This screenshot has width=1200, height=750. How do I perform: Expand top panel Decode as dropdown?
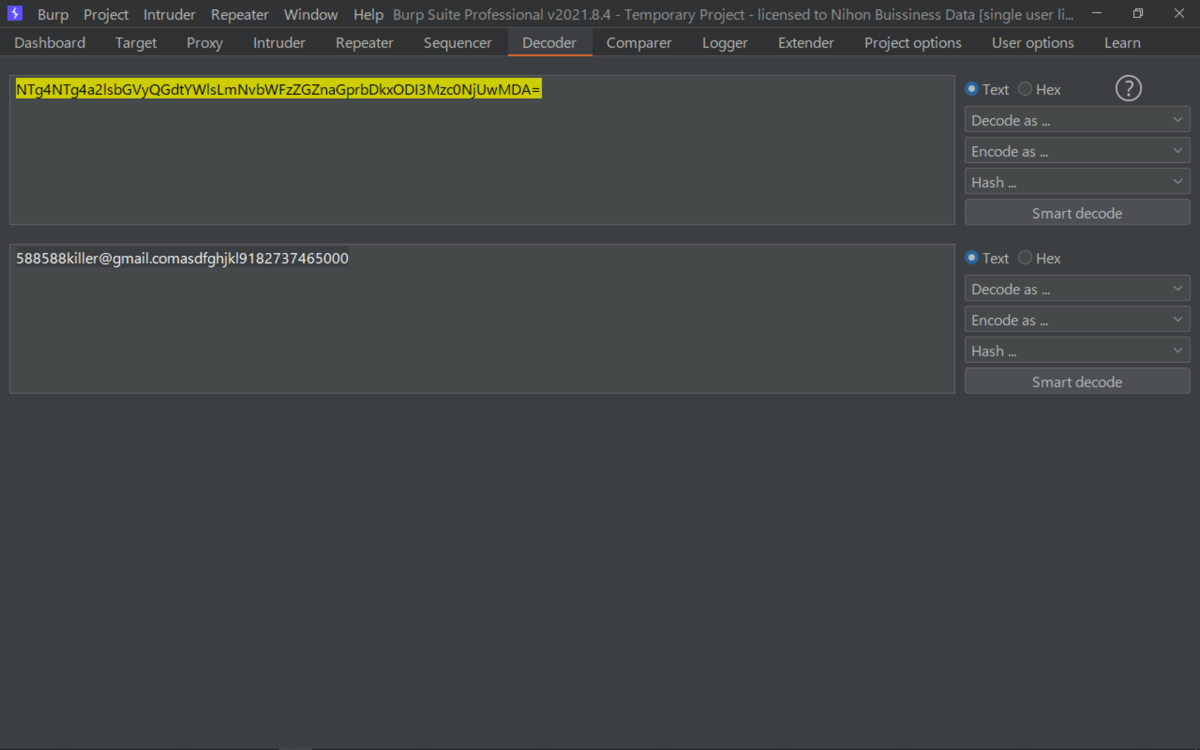point(1077,120)
